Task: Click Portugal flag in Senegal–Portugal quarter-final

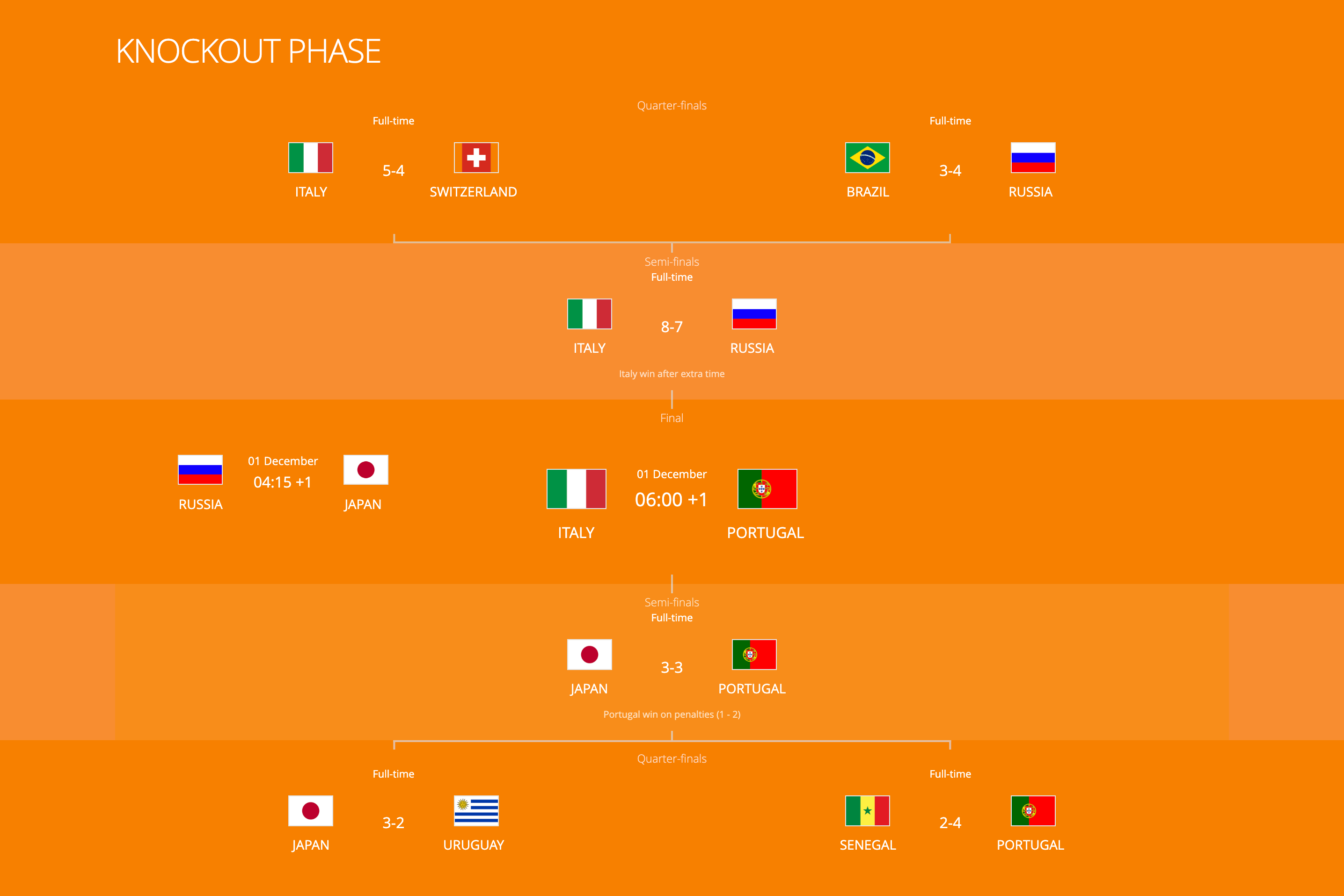Action: click(1033, 810)
